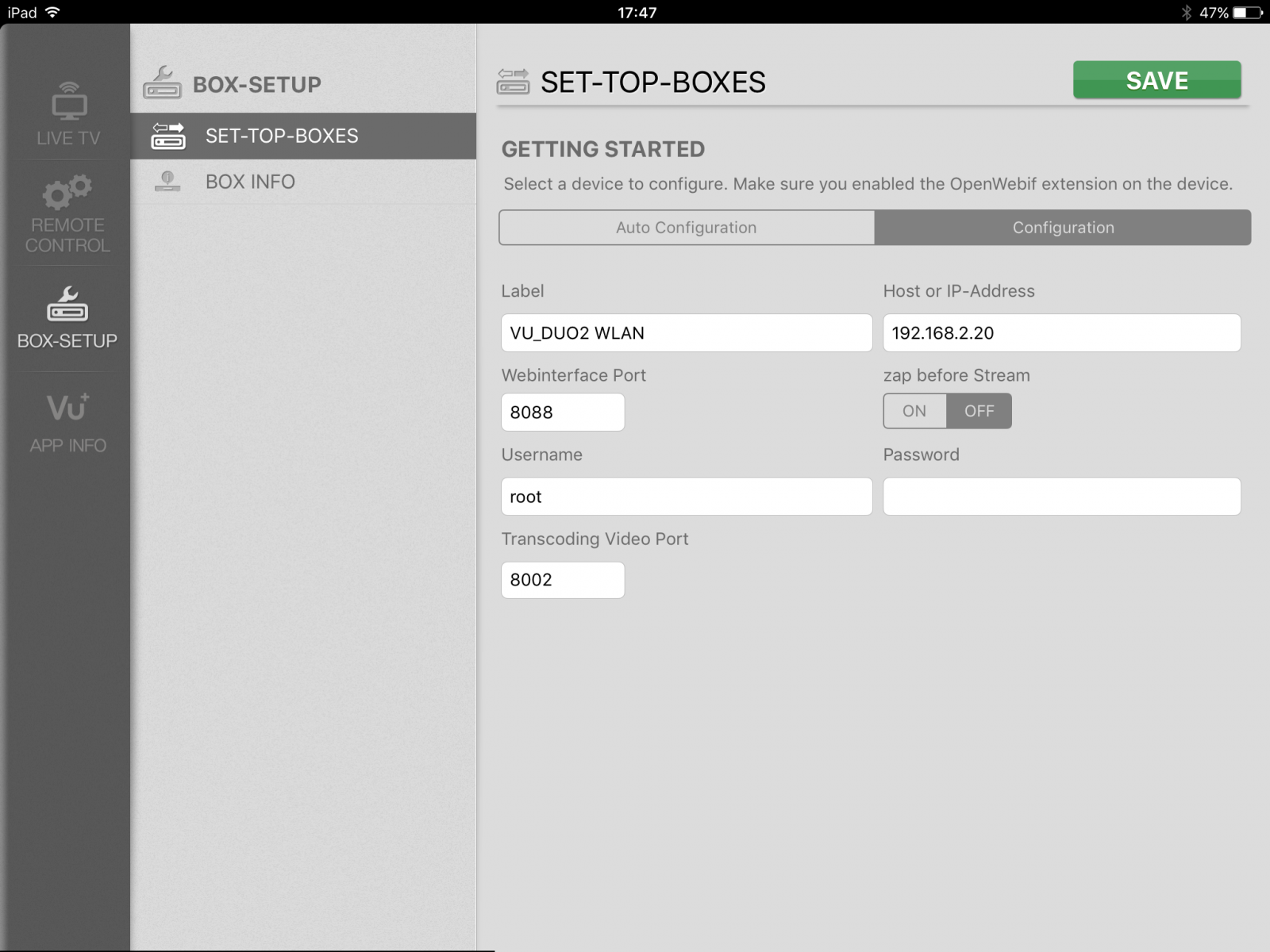Open Remote Control gears icon

point(67,192)
